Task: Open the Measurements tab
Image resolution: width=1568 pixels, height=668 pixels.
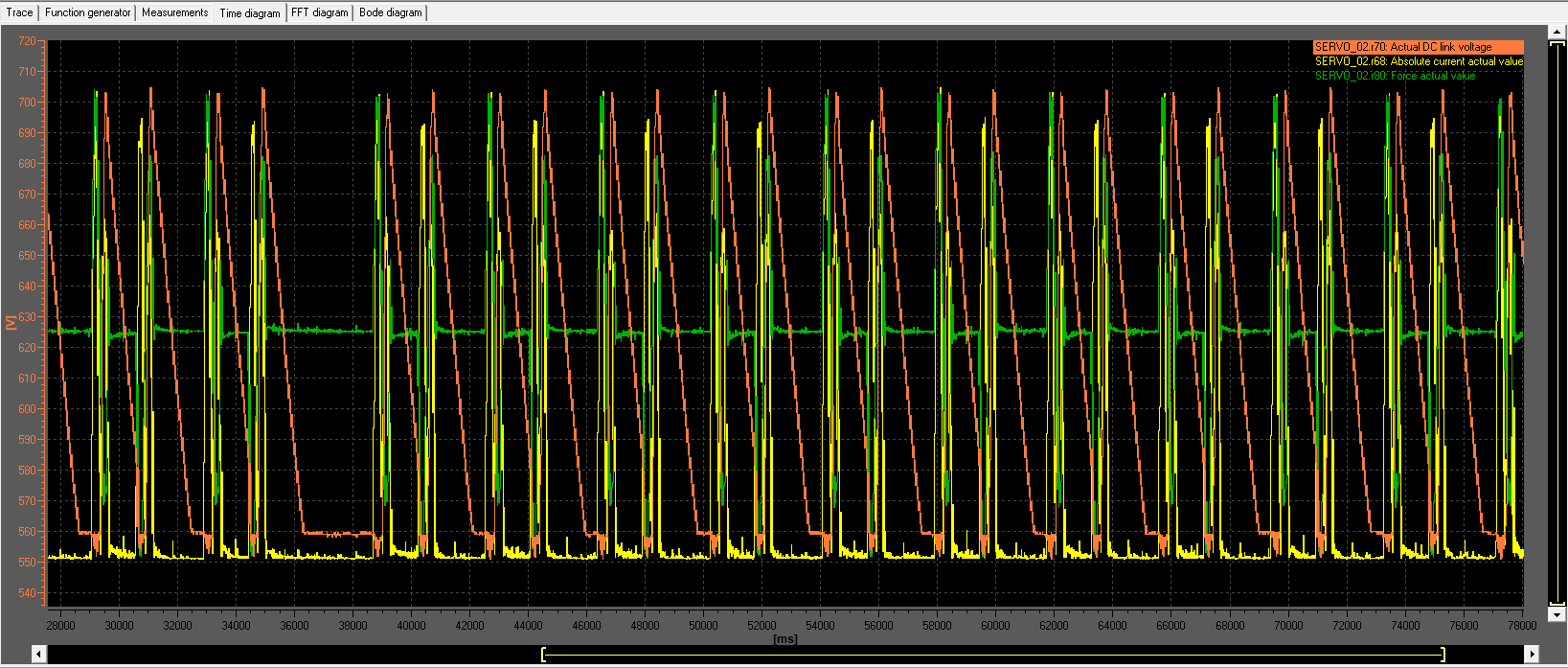Action: (x=174, y=12)
